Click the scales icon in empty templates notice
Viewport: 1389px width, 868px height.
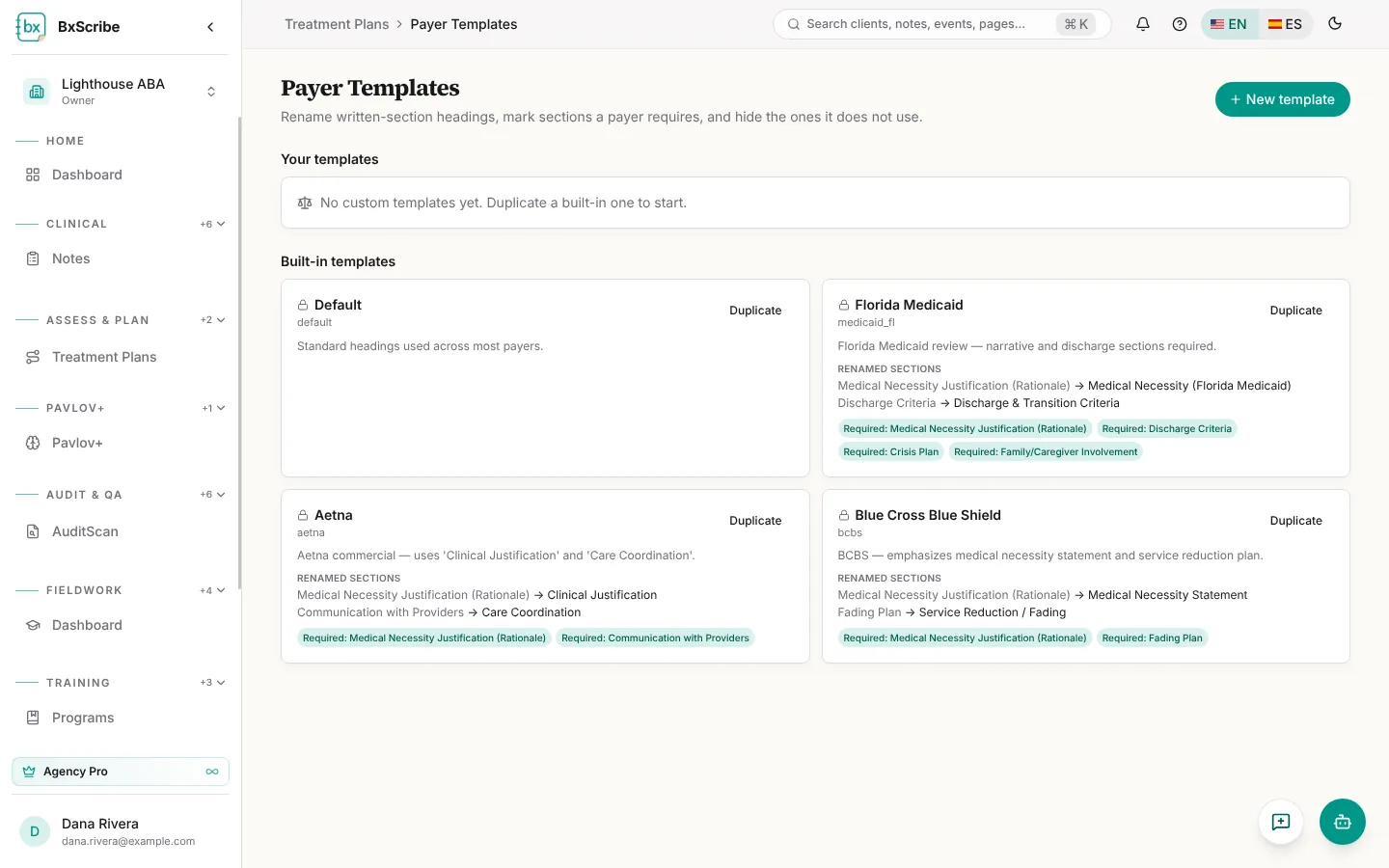(x=305, y=203)
